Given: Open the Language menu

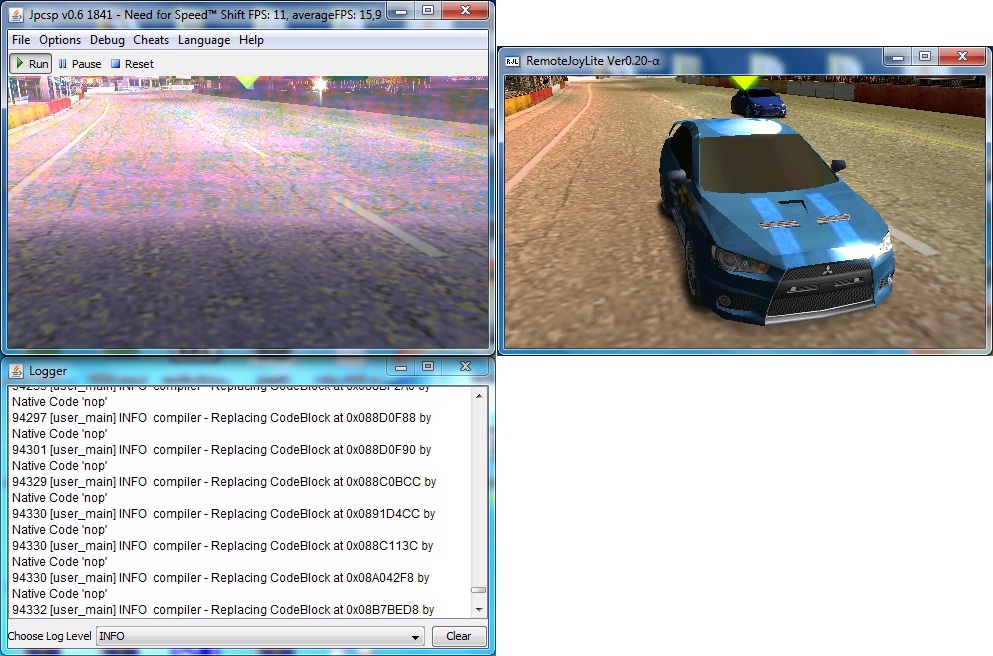Looking at the screenshot, I should [204, 40].
